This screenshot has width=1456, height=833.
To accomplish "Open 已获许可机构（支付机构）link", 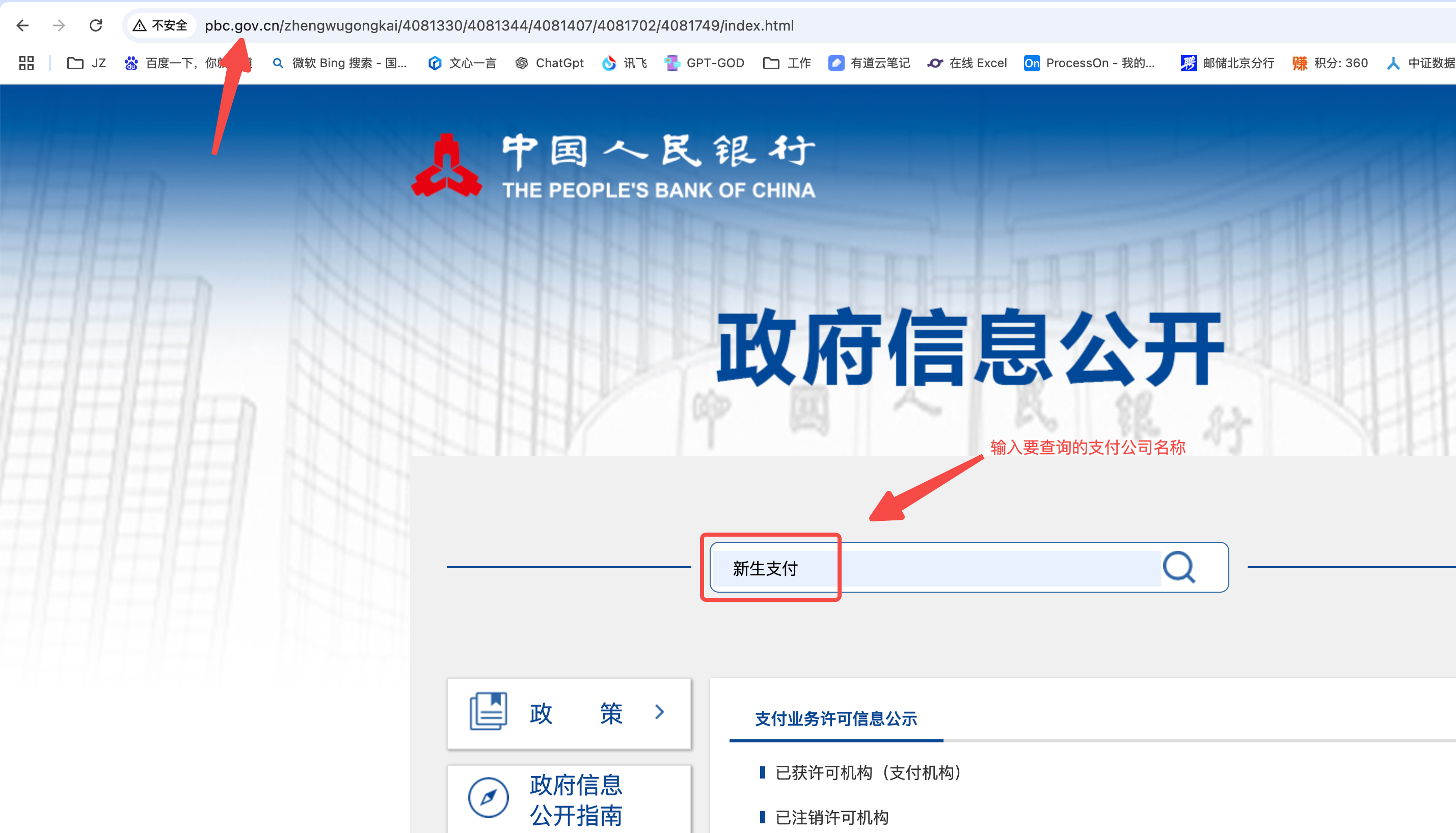I will 868,772.
